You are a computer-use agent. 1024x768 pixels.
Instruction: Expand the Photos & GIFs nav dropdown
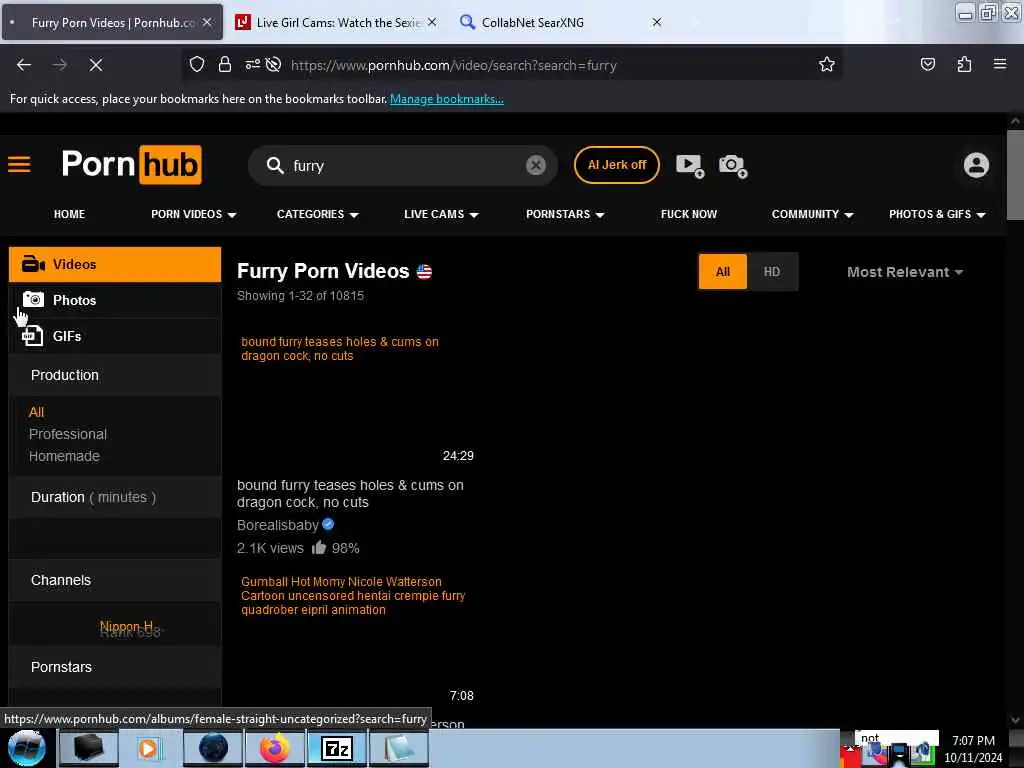click(x=936, y=214)
